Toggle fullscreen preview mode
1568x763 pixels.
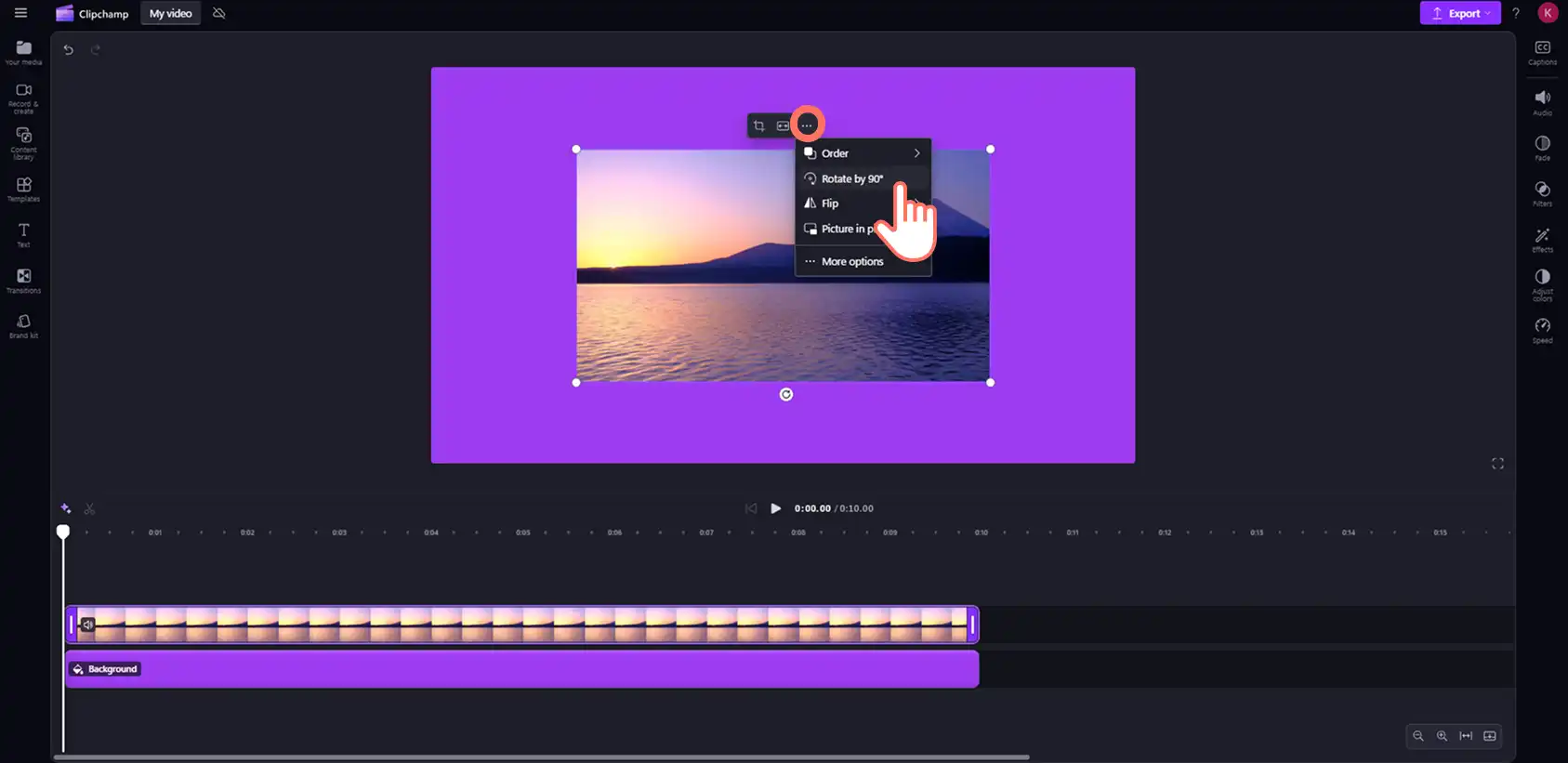click(1497, 464)
